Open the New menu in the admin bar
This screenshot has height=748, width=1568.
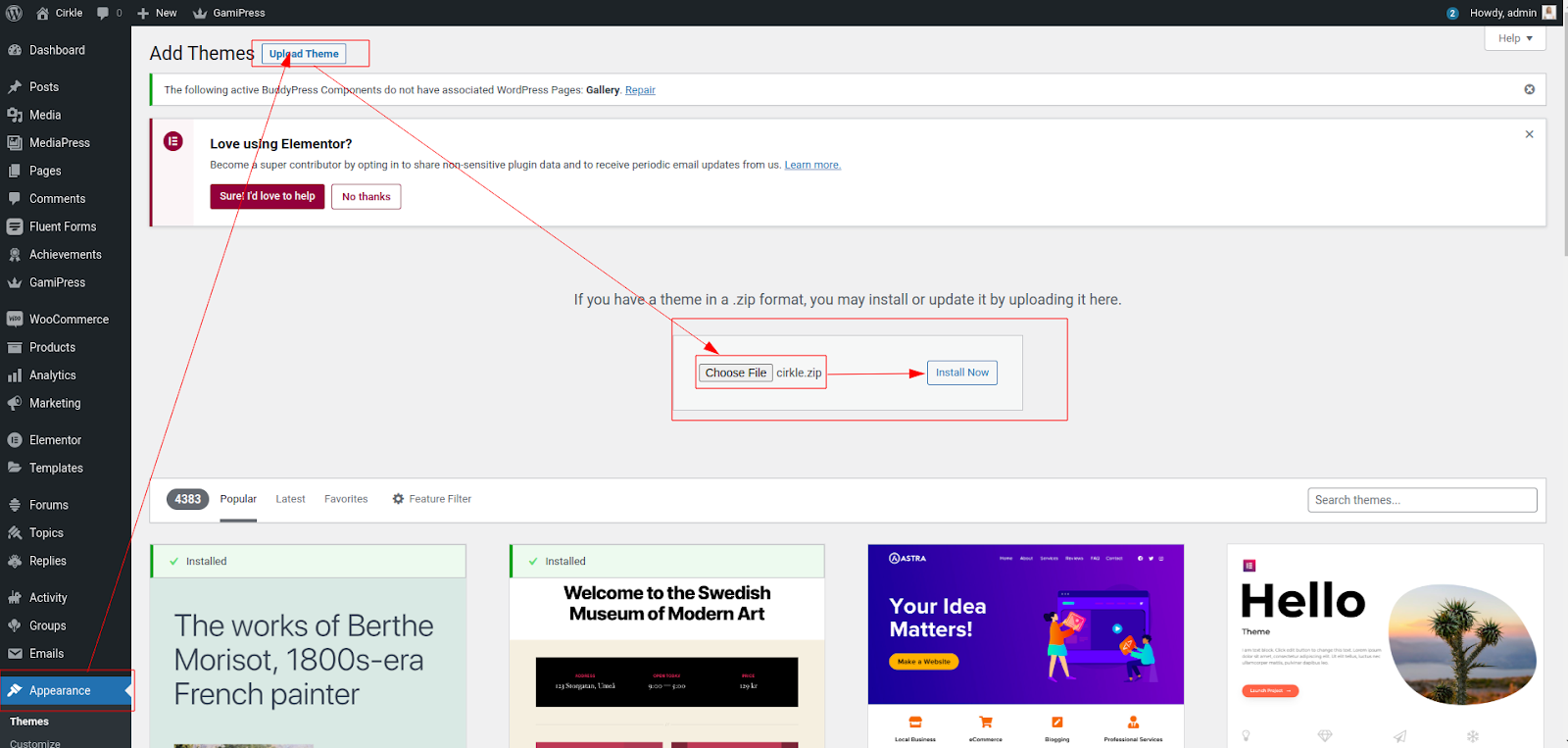[x=157, y=13]
